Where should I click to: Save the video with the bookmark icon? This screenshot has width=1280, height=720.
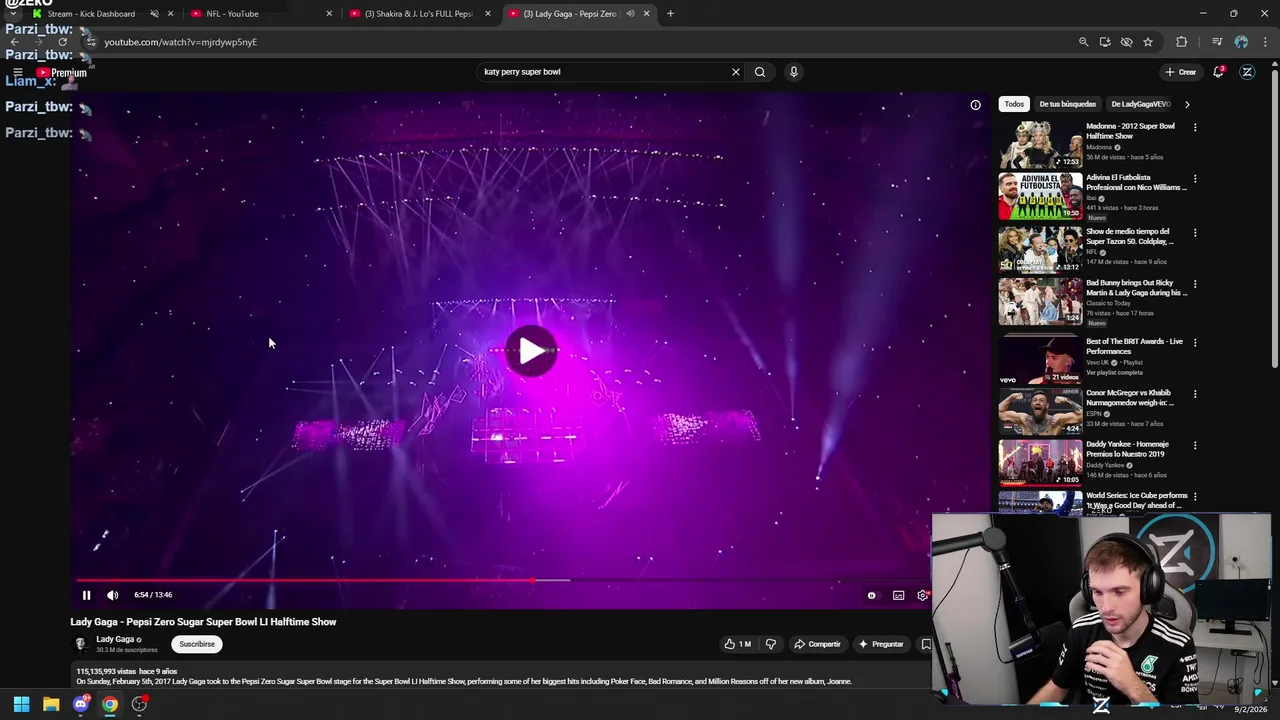pos(926,644)
